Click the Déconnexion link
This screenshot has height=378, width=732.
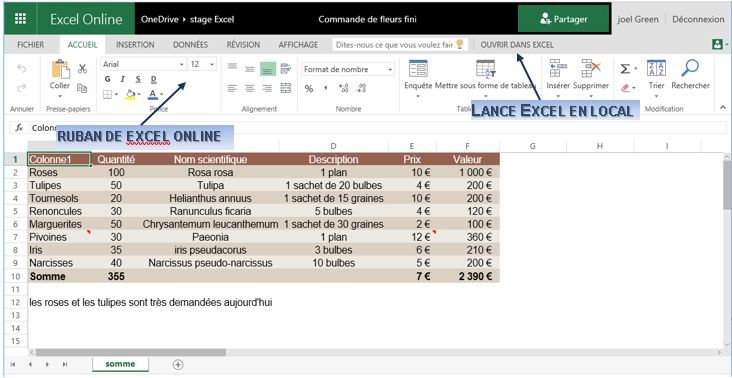(x=698, y=19)
